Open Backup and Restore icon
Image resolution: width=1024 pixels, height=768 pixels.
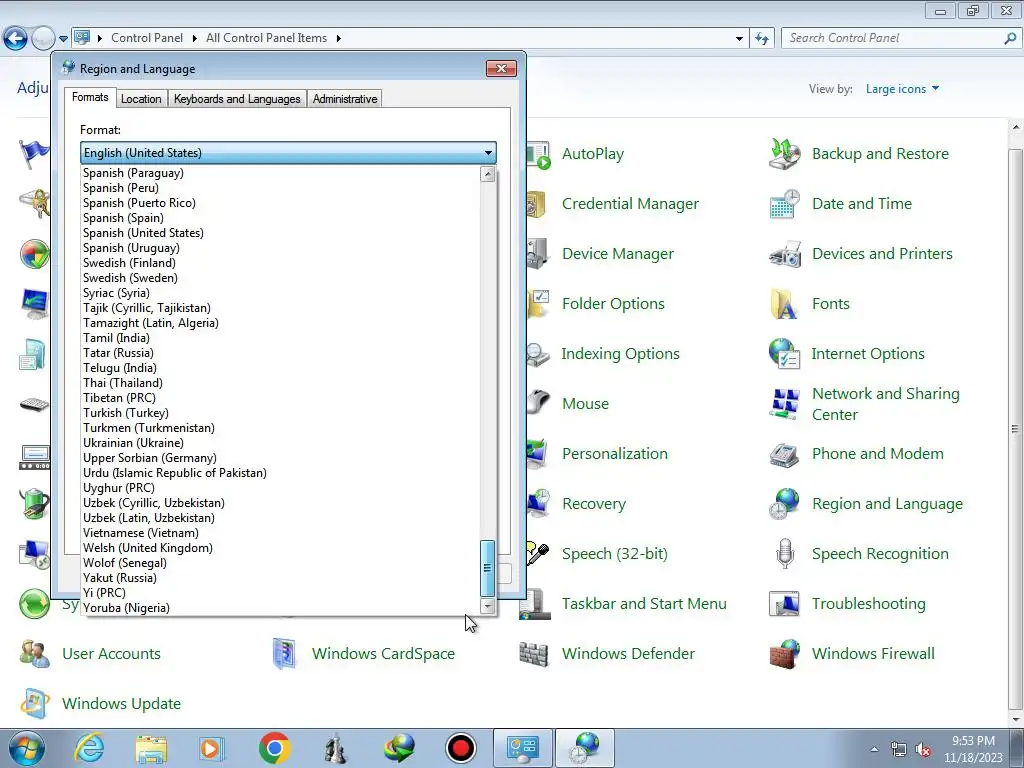coord(784,154)
